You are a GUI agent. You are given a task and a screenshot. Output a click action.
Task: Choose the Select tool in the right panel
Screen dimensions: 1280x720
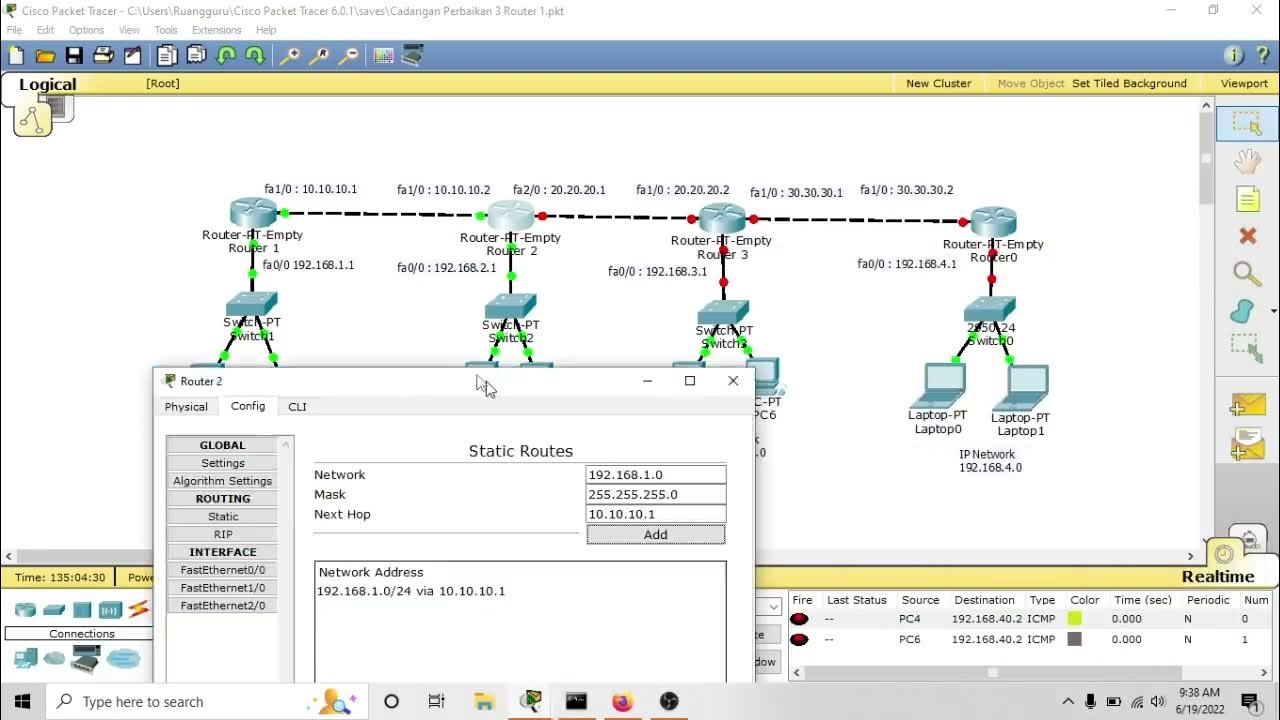tap(1247, 123)
